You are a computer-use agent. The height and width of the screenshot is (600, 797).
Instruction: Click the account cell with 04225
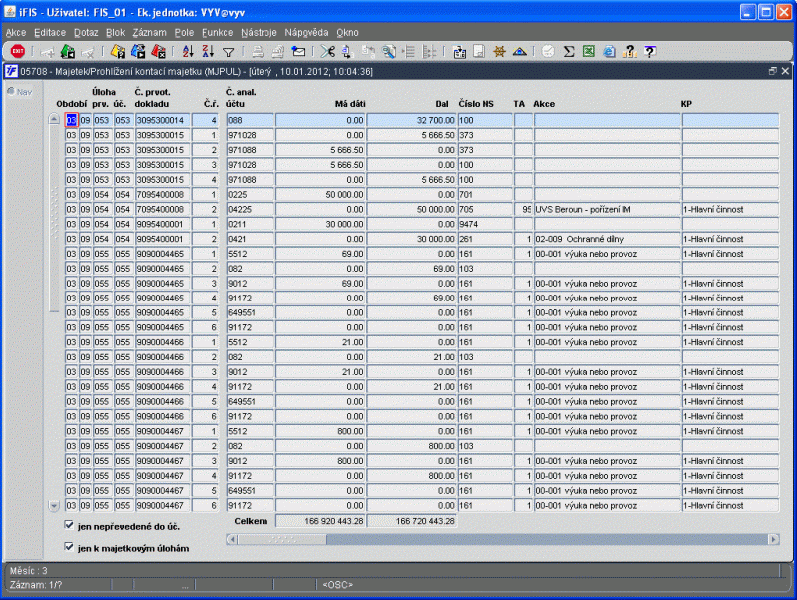pyautogui.click(x=250, y=209)
